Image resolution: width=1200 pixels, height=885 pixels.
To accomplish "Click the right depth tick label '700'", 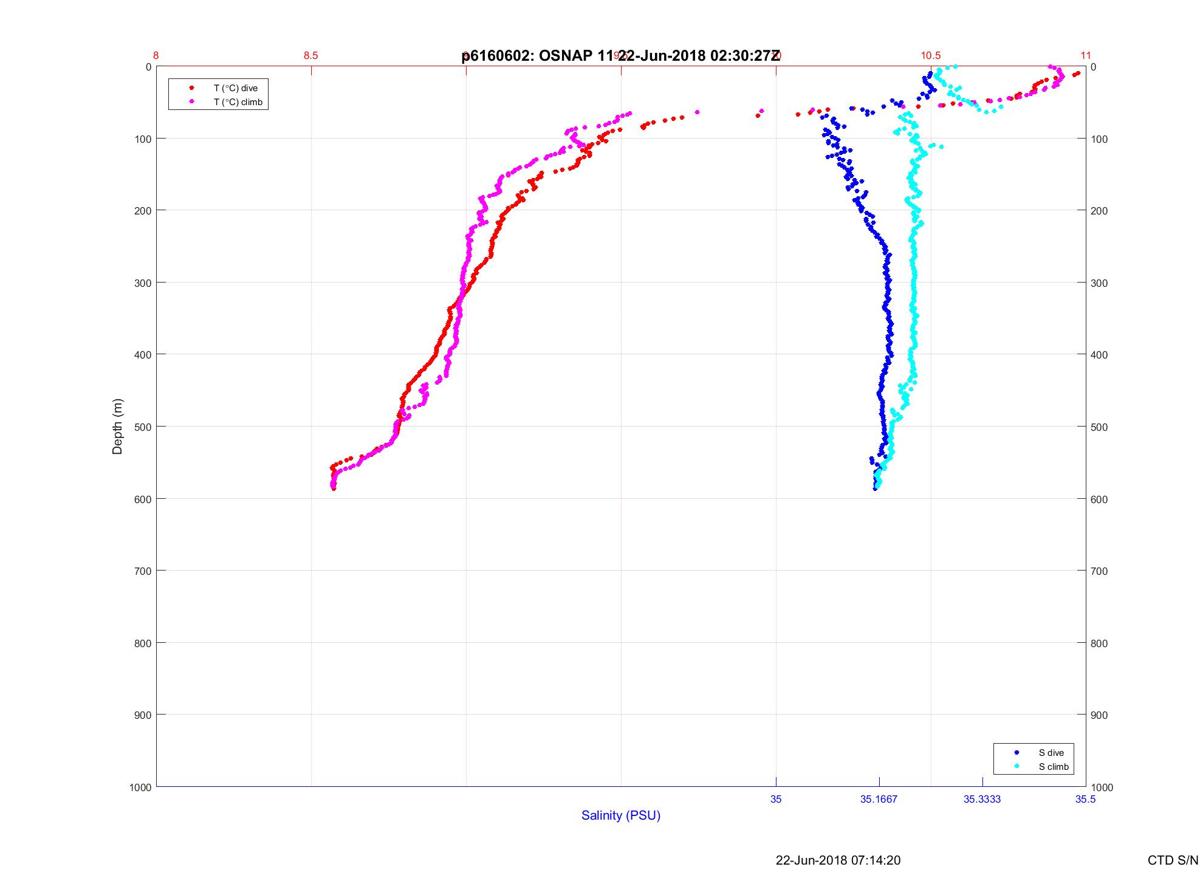I will pyautogui.click(x=1100, y=571).
